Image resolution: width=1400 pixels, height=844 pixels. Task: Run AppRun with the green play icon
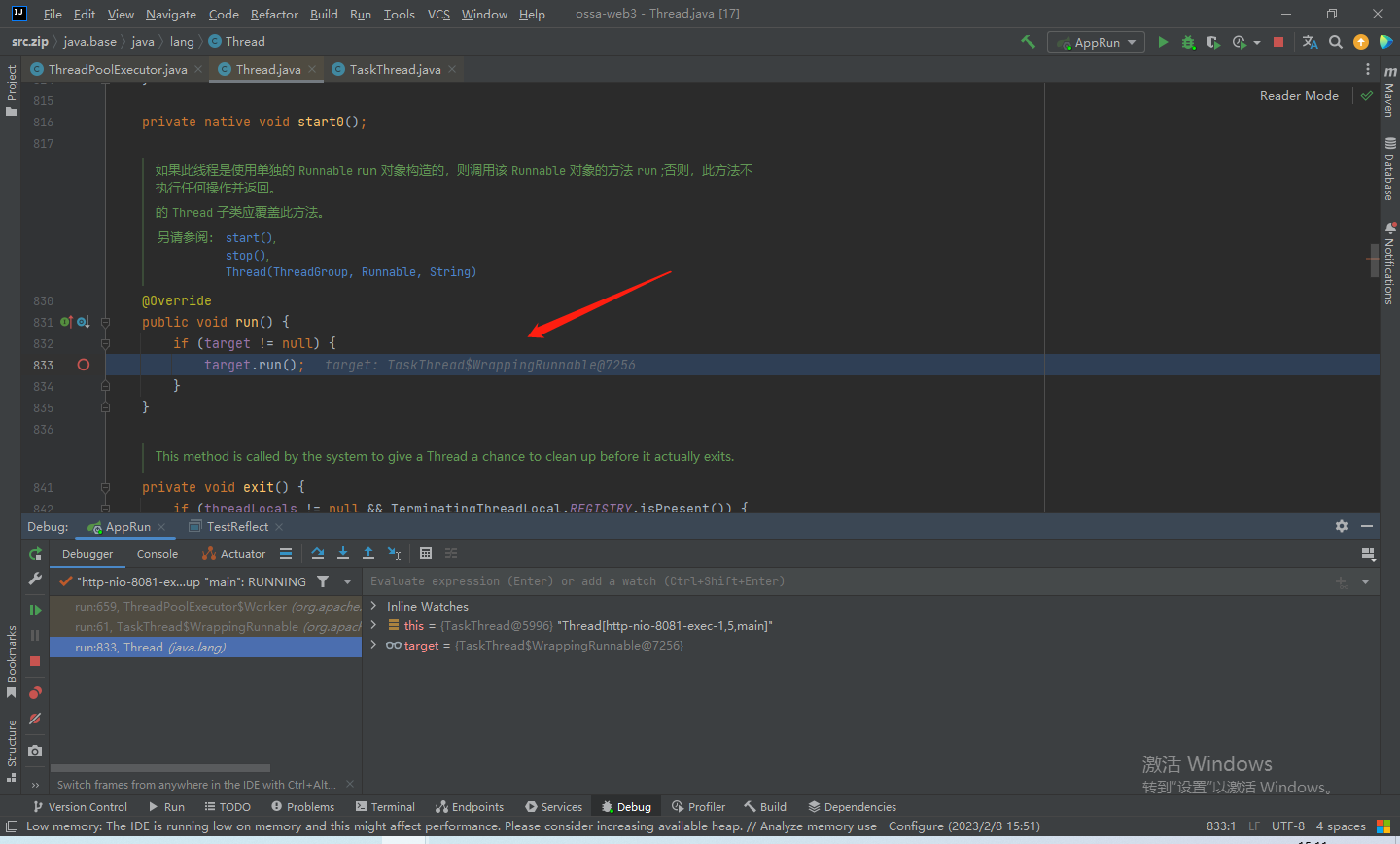tap(1163, 42)
